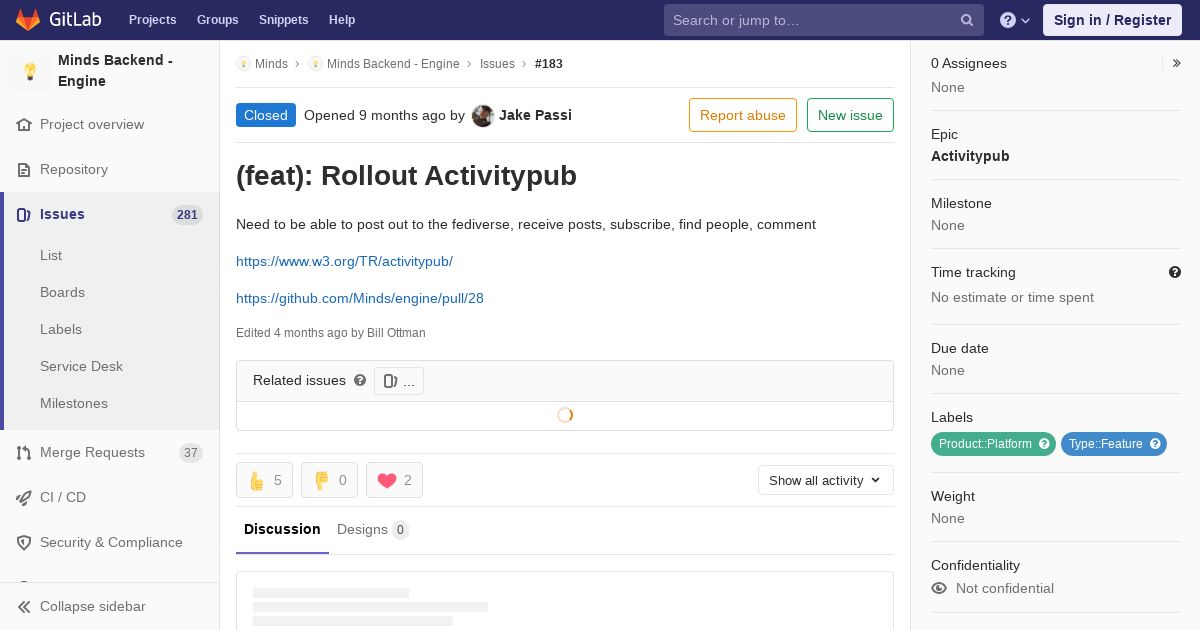
Task: Click the Product::Platform label
Action: [985, 444]
